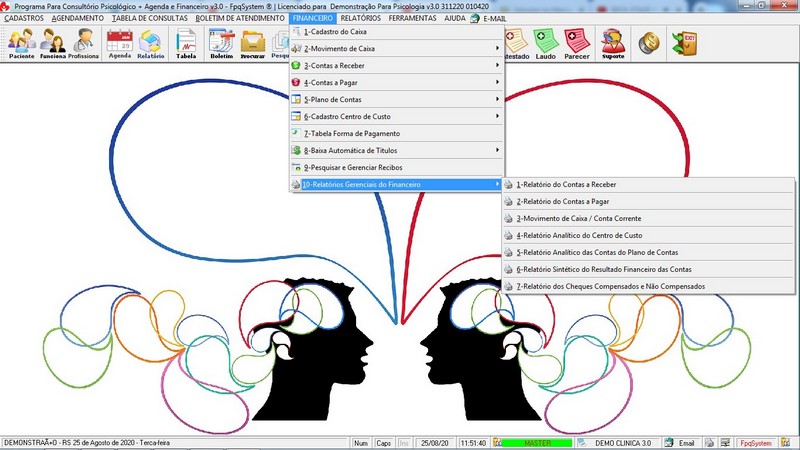This screenshot has width=800, height=450.
Task: Click the Paciente toolbar icon
Action: click(x=22, y=44)
